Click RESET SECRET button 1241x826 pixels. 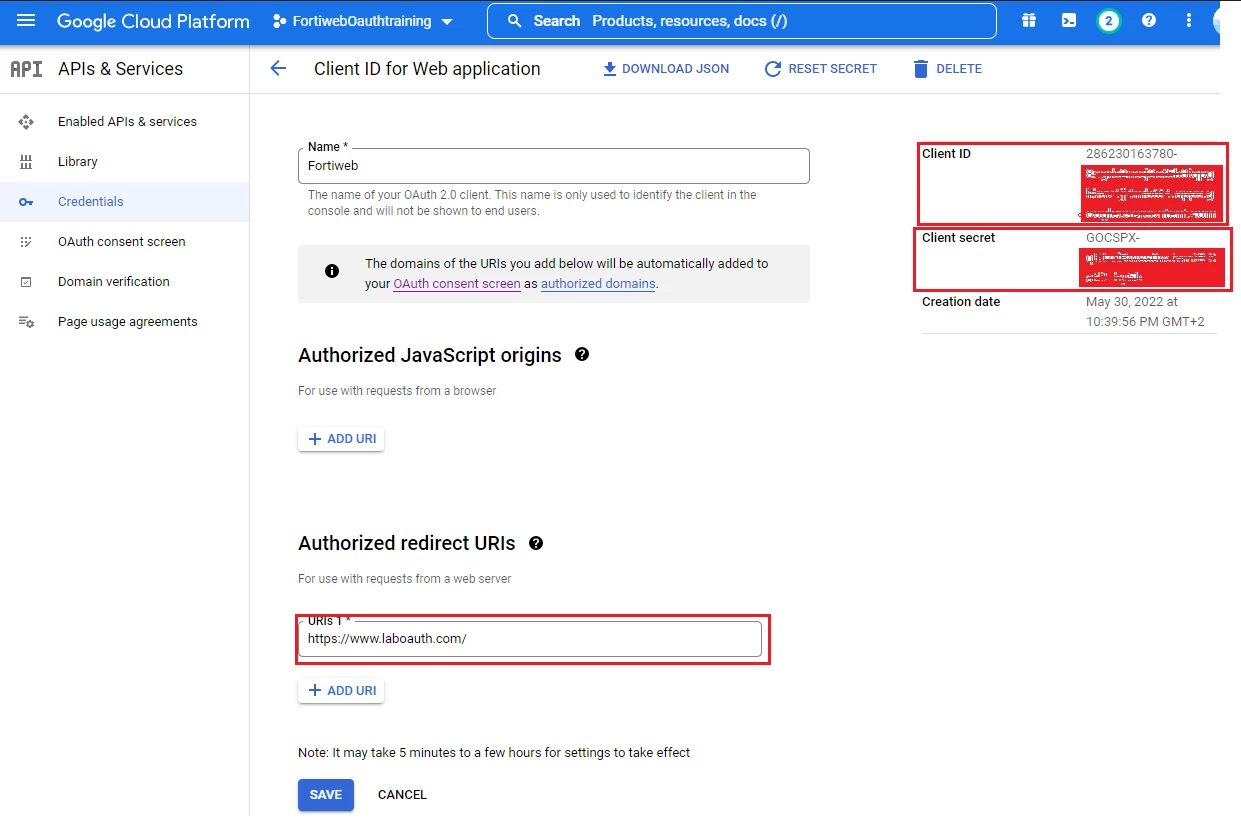pyautogui.click(x=820, y=69)
